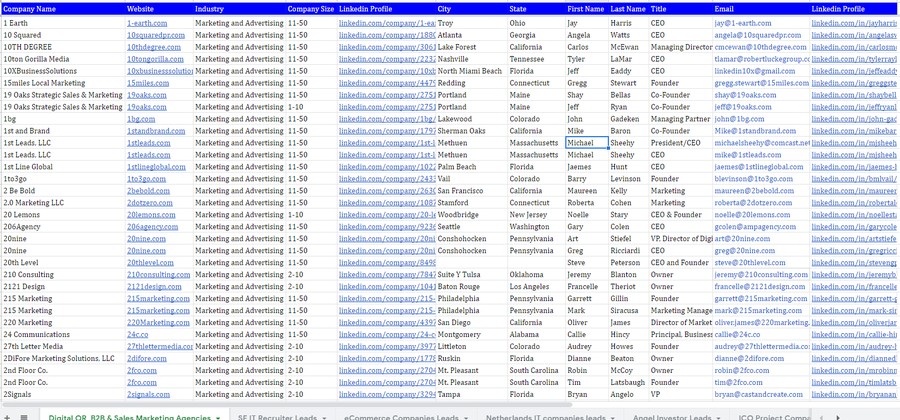Select the CEO and Founder title cell
This screenshot has height=420, width=900.
[681, 263]
